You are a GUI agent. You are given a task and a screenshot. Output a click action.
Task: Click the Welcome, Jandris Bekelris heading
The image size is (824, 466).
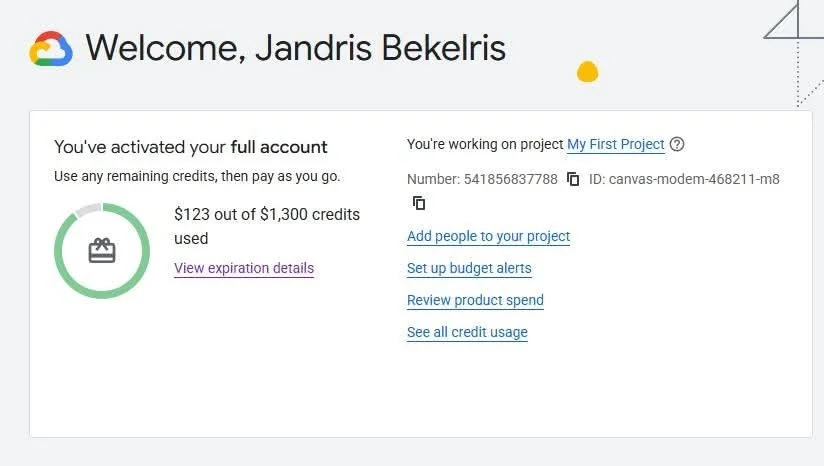pyautogui.click(x=295, y=48)
